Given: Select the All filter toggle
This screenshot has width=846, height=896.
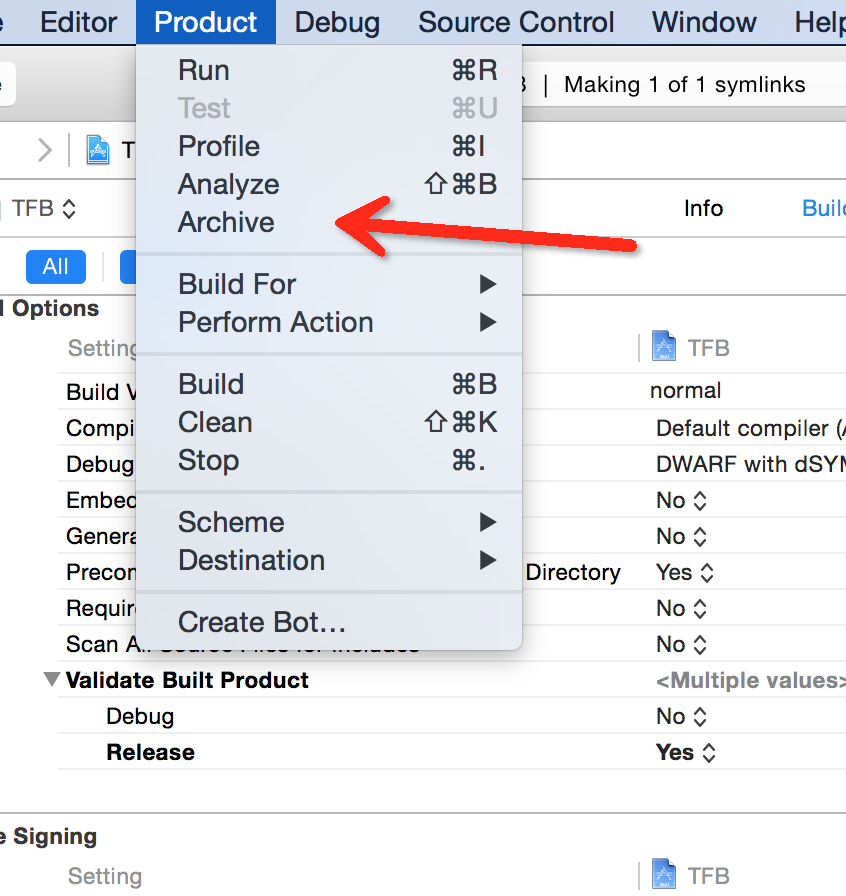Looking at the screenshot, I should [x=56, y=267].
